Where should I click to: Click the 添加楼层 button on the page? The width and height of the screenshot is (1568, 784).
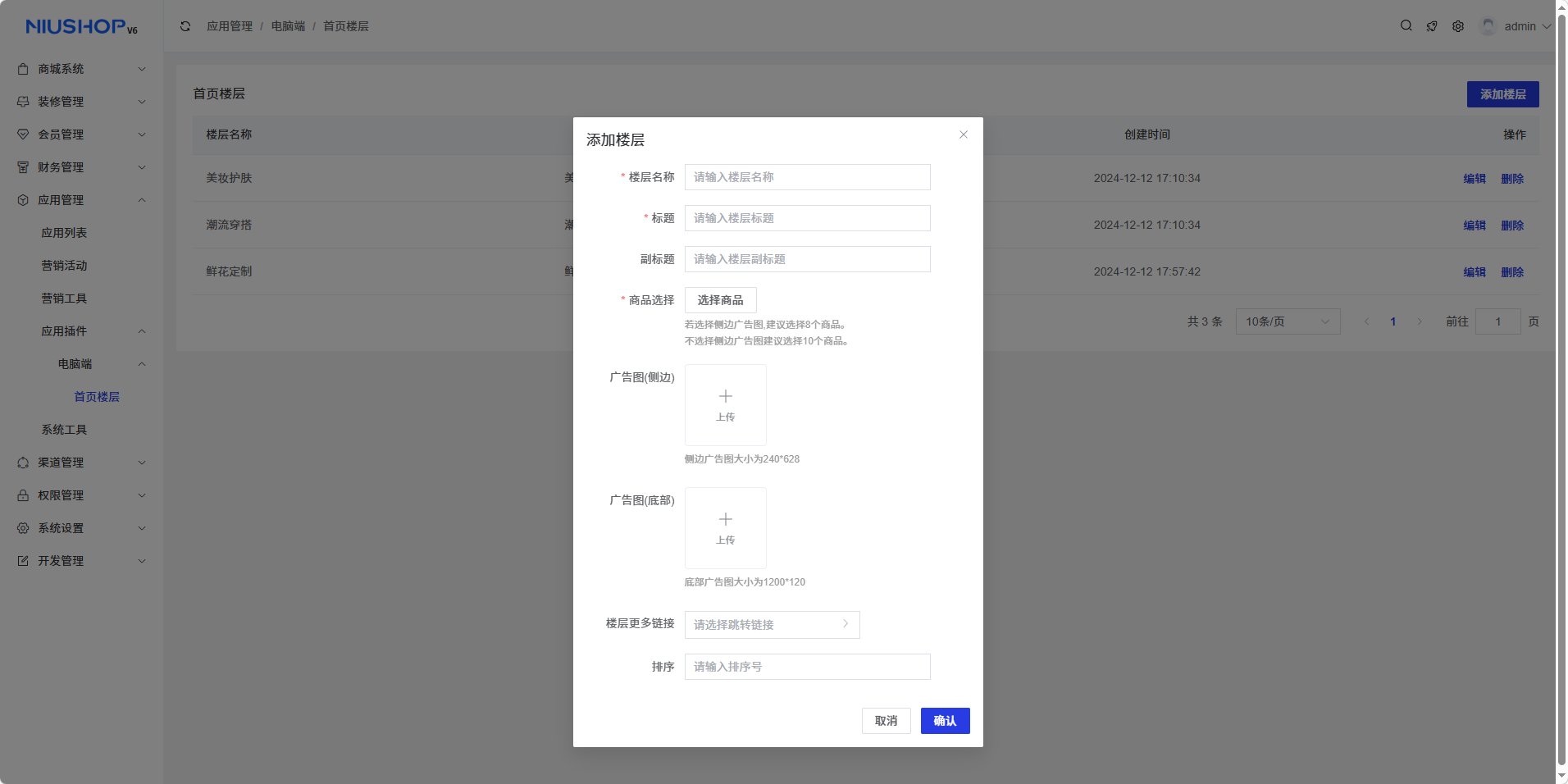coord(1503,94)
